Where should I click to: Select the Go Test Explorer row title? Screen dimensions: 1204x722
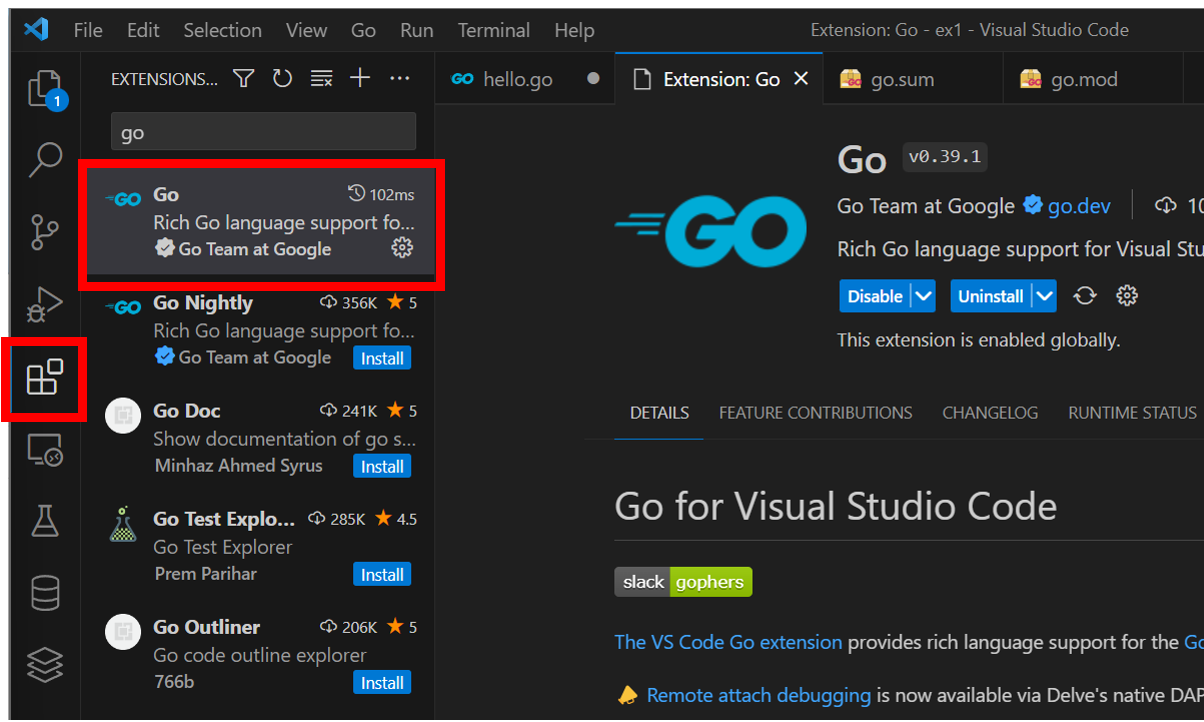[224, 519]
